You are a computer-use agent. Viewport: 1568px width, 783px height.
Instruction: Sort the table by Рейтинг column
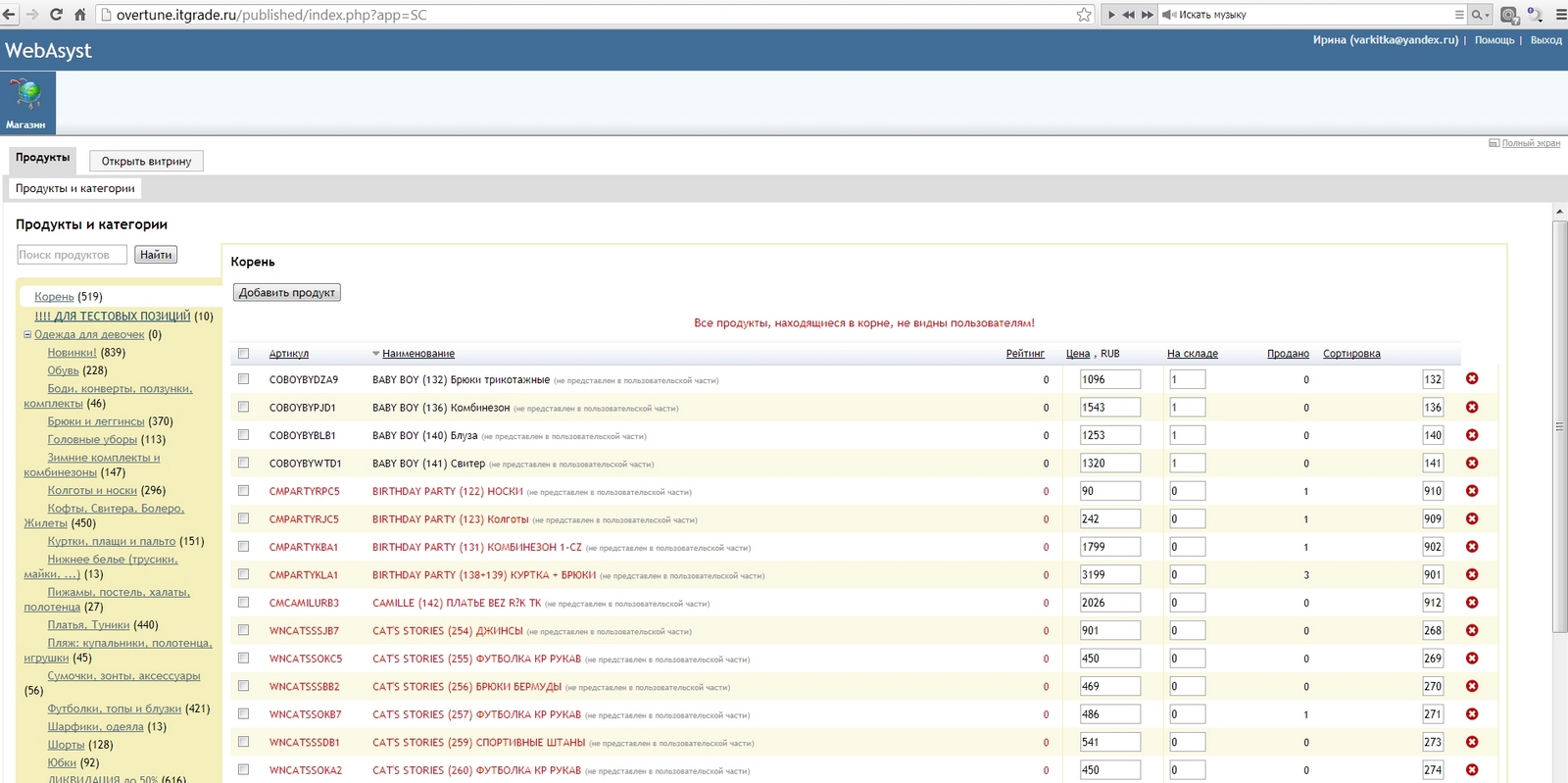click(x=1025, y=354)
